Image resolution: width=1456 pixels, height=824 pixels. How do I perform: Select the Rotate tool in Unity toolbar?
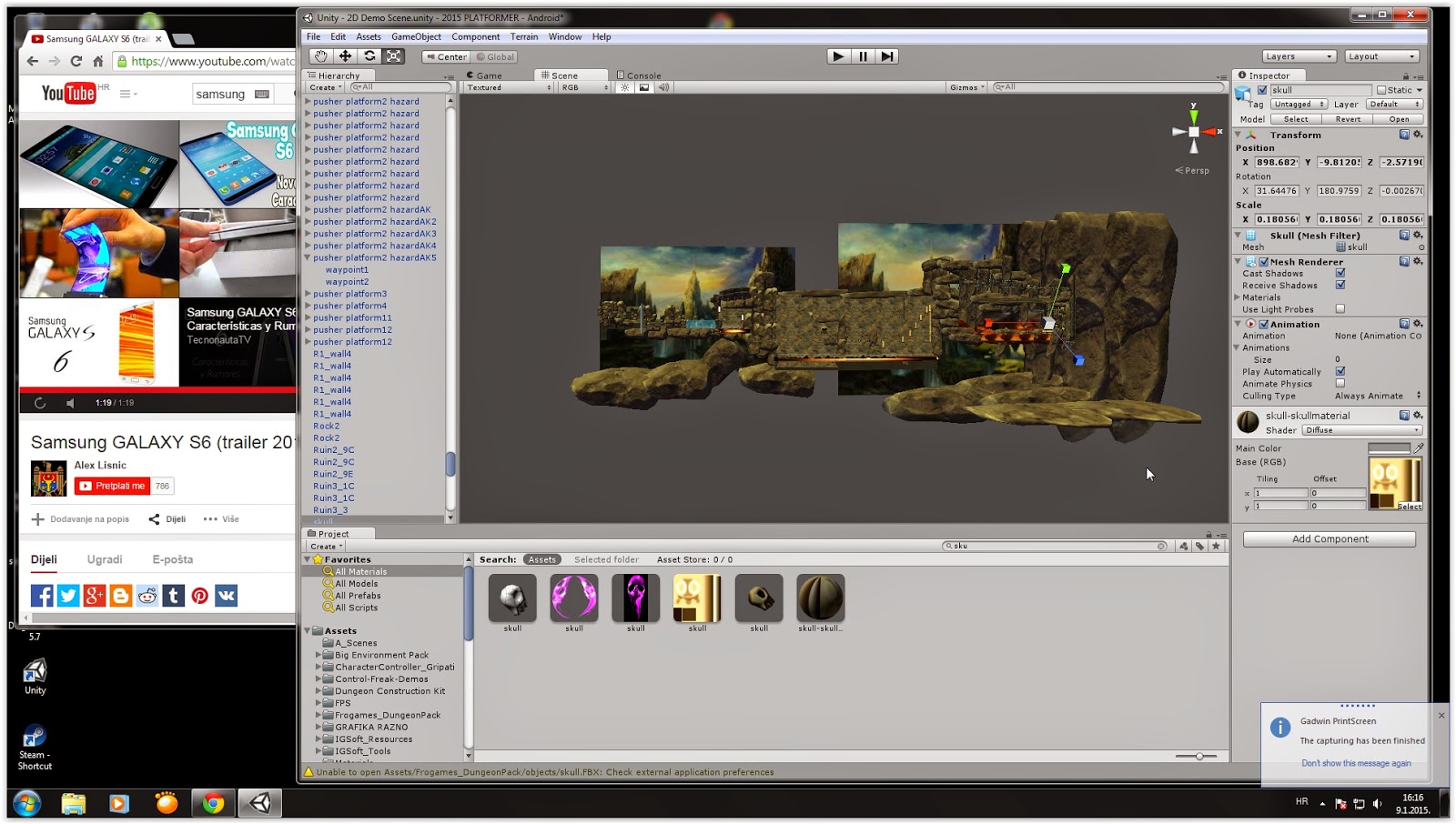pos(369,56)
